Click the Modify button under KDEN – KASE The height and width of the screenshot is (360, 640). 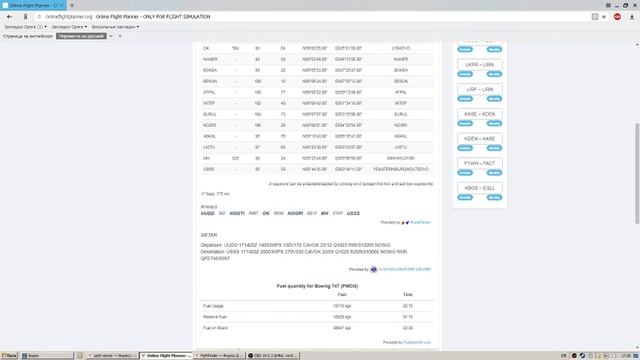tap(494, 148)
